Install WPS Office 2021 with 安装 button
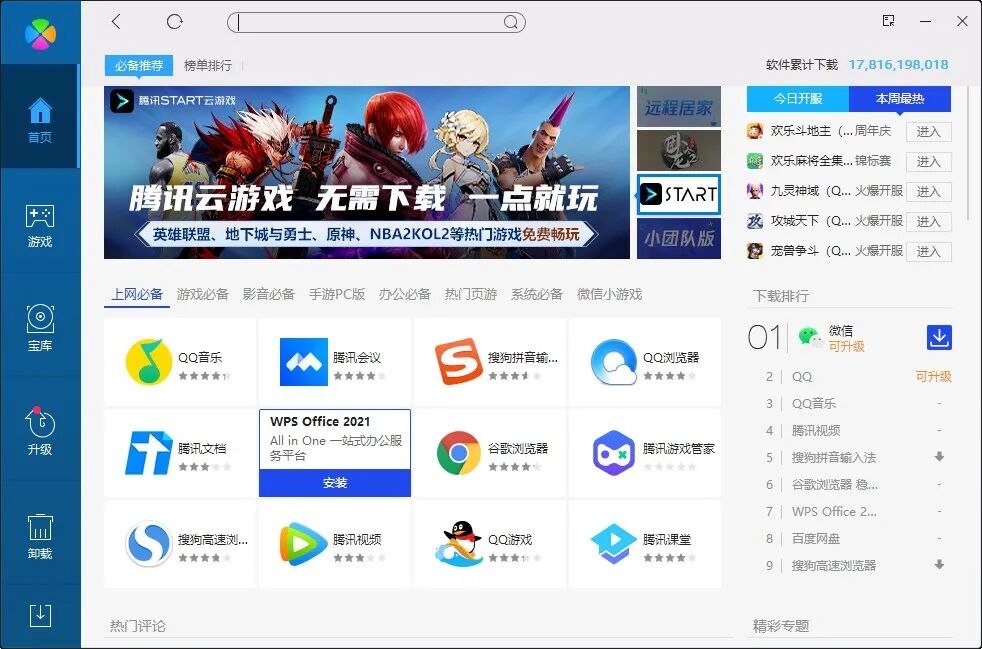The image size is (982, 649). click(x=335, y=483)
